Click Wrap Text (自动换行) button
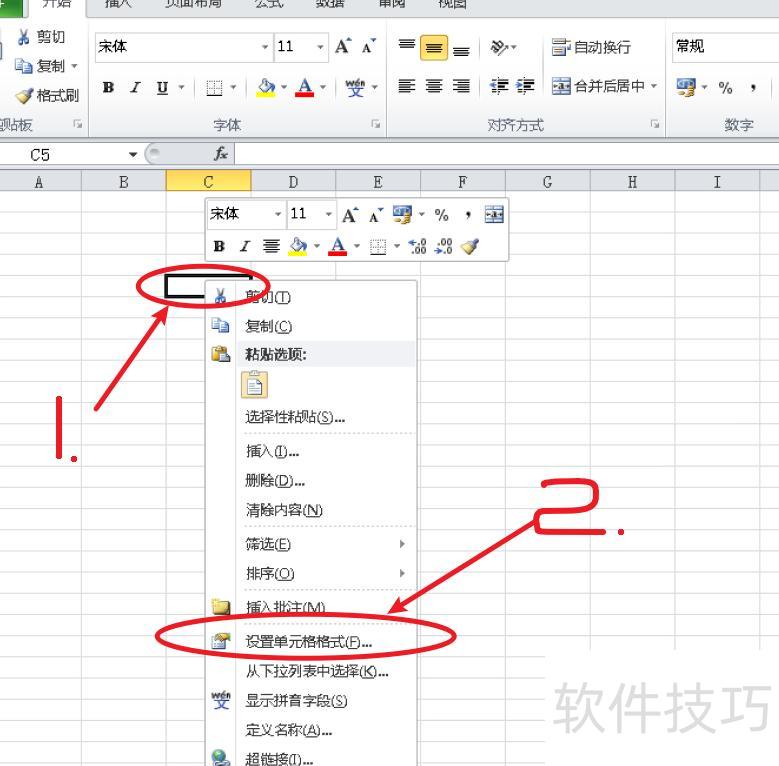The height and width of the screenshot is (766, 779). click(x=591, y=47)
